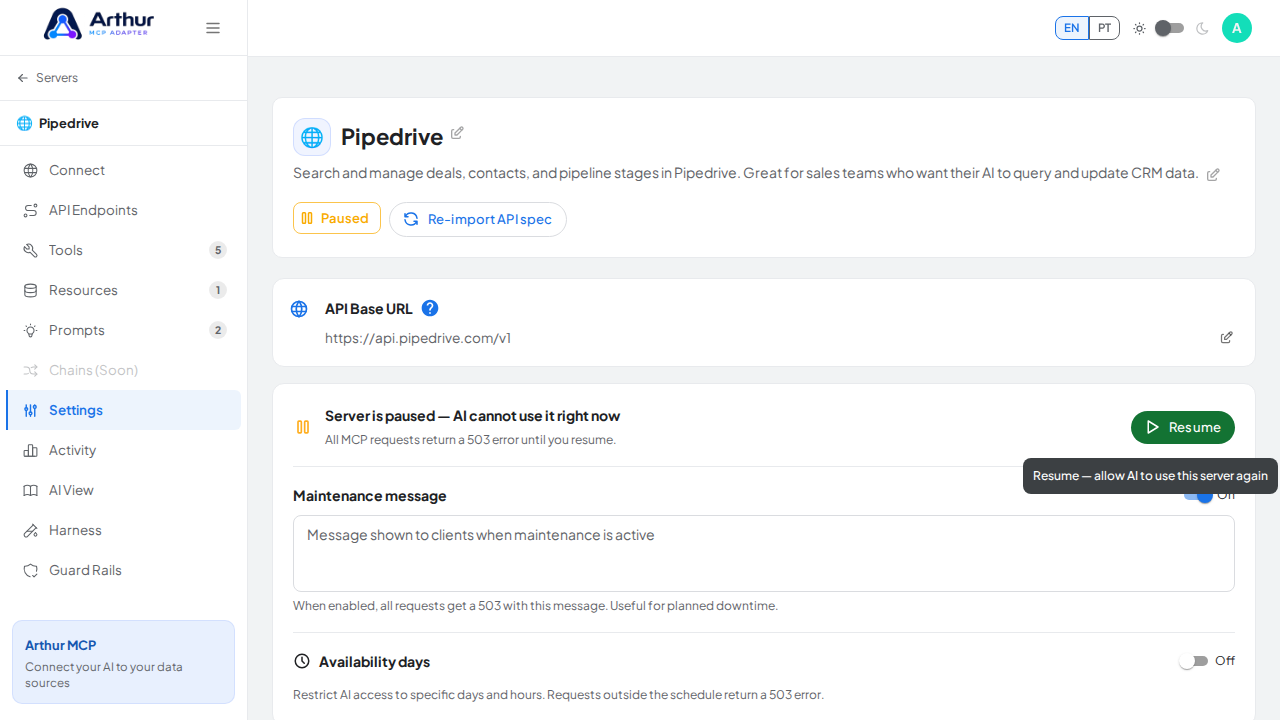Click the Activity bar chart icon
Image resolution: width=1280 pixels, height=720 pixels.
pyautogui.click(x=31, y=450)
